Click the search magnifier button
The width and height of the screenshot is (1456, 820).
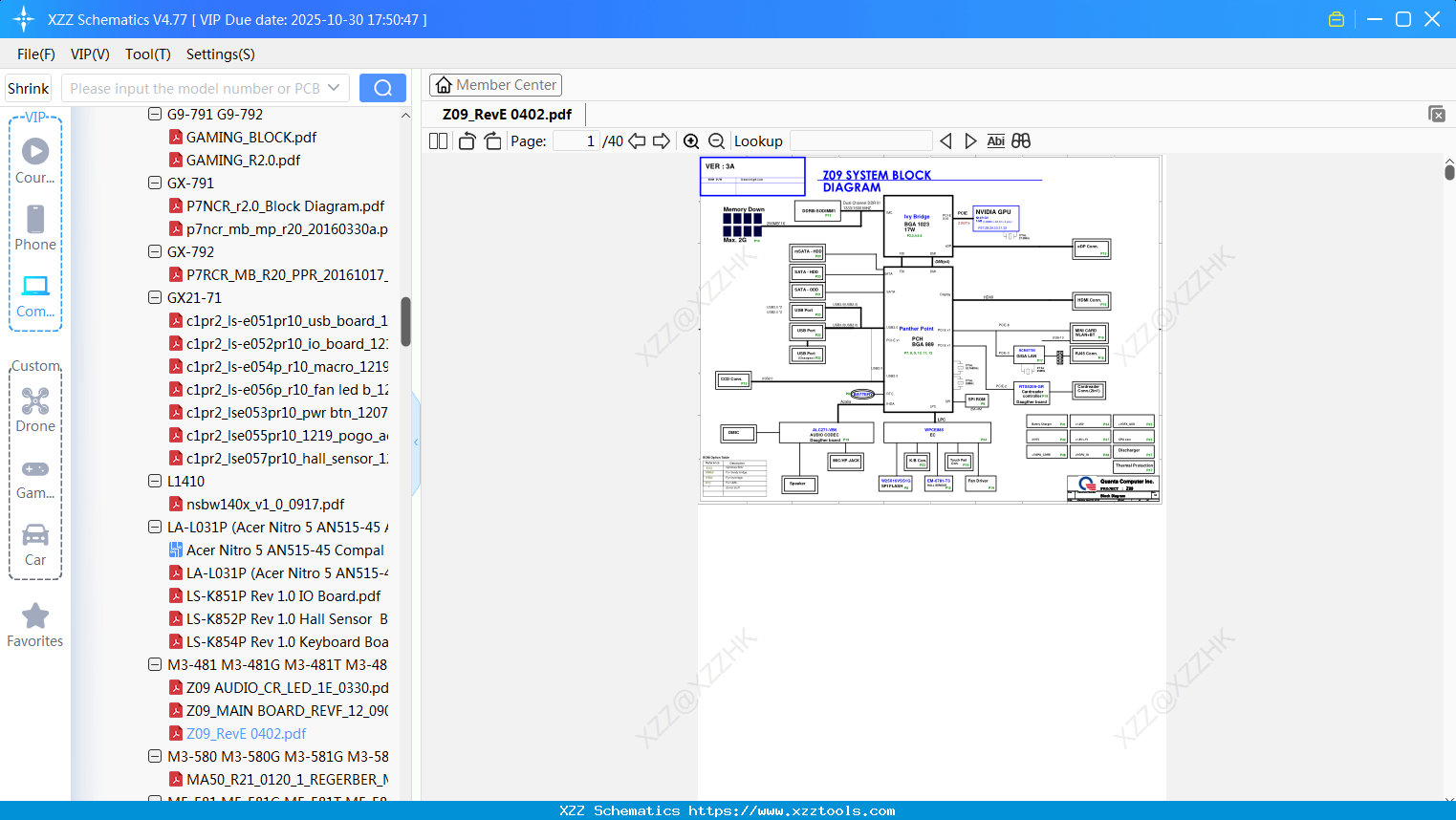pos(382,88)
